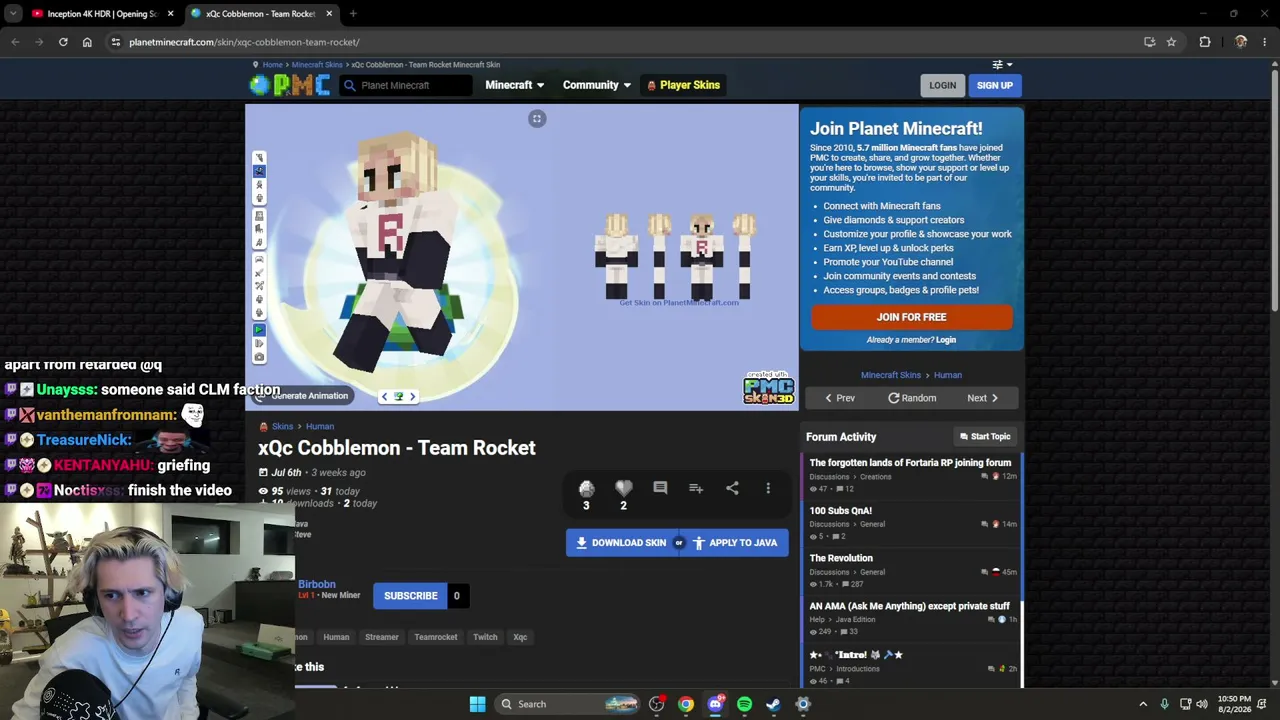Click the Xqc tag
This screenshot has width=1280, height=720.
tap(520, 637)
